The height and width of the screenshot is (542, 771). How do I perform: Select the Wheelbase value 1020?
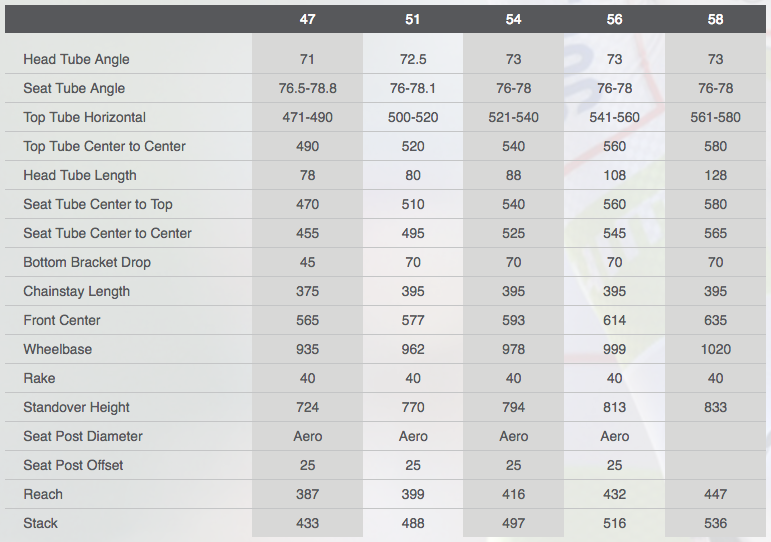(x=716, y=349)
